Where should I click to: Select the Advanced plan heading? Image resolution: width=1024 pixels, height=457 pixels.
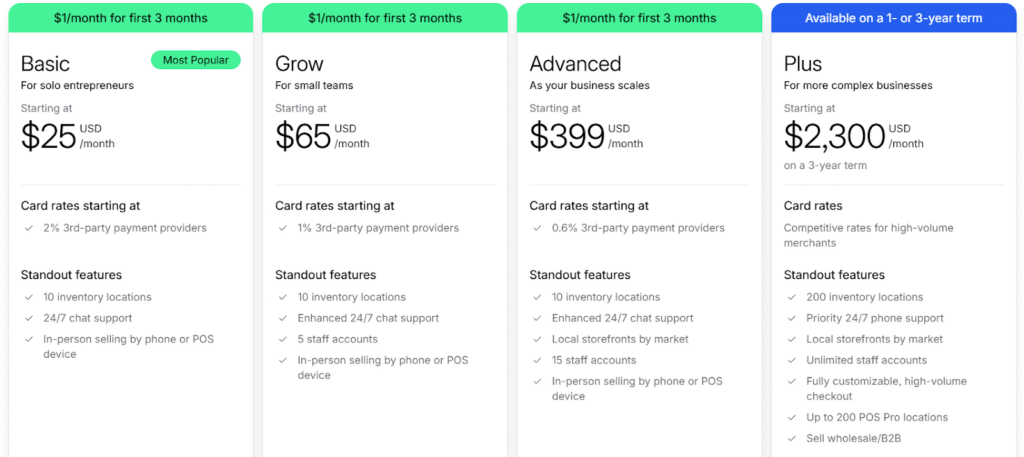pyautogui.click(x=575, y=64)
